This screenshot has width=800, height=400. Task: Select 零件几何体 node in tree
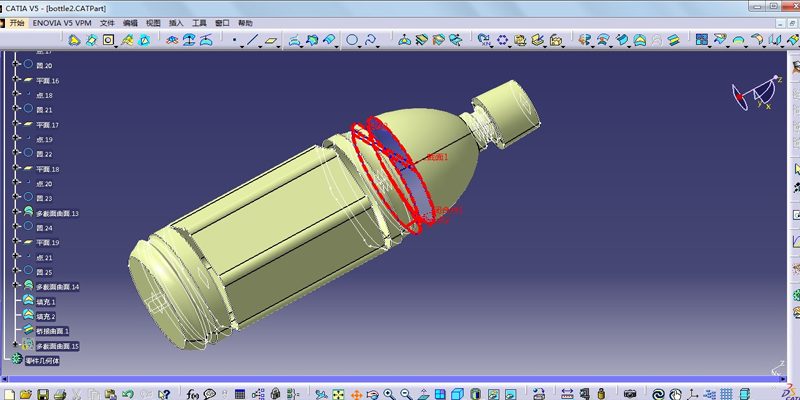point(44,360)
